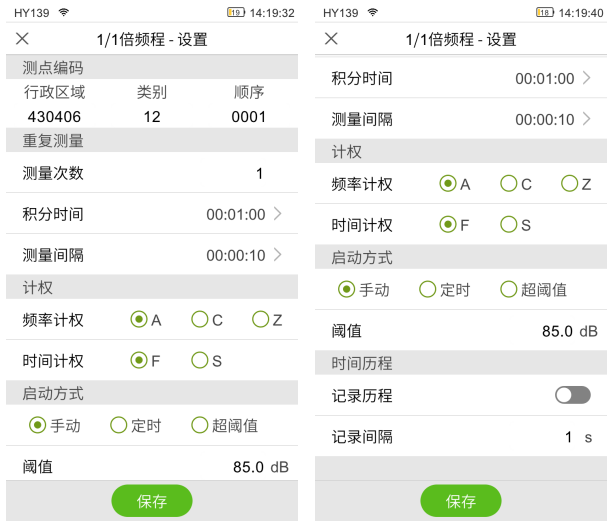Viewport: 615px width, 525px height.
Task: Select frequency weighting C on the left screen
Action: pyautogui.click(x=200, y=320)
